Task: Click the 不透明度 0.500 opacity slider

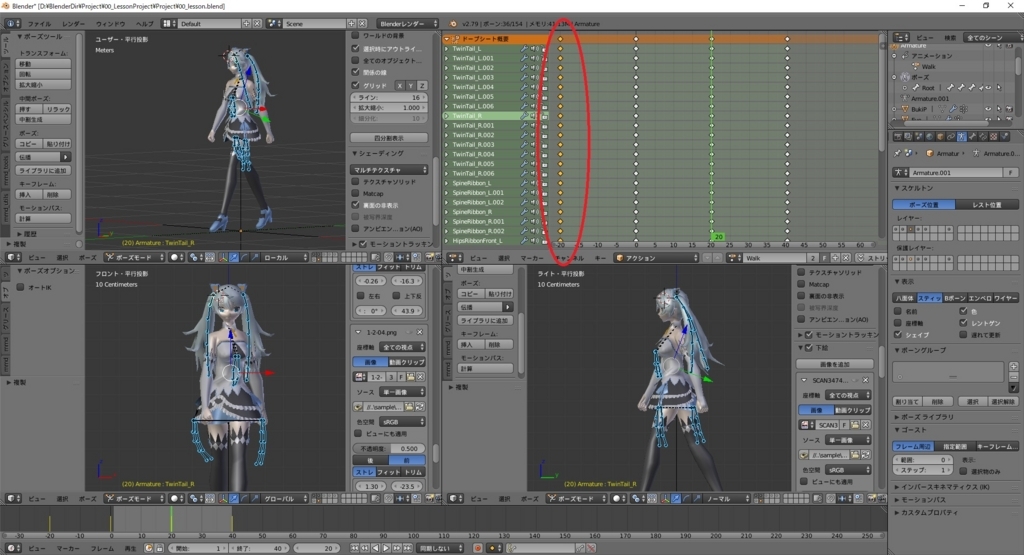Action: click(389, 449)
